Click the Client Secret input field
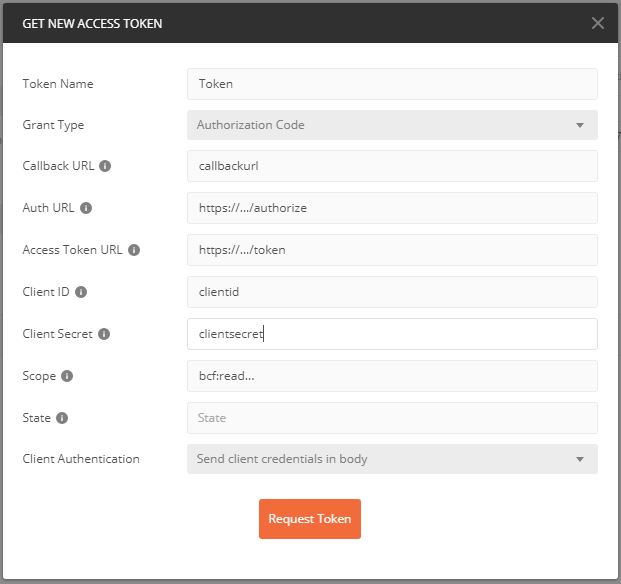 (x=392, y=334)
